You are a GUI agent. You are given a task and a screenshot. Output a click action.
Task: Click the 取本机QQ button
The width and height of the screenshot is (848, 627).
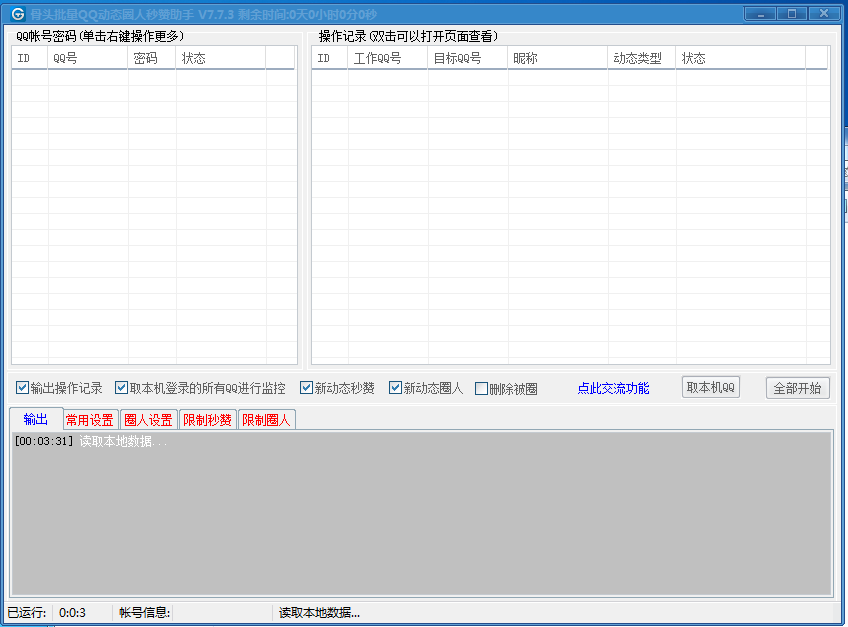[x=711, y=387]
